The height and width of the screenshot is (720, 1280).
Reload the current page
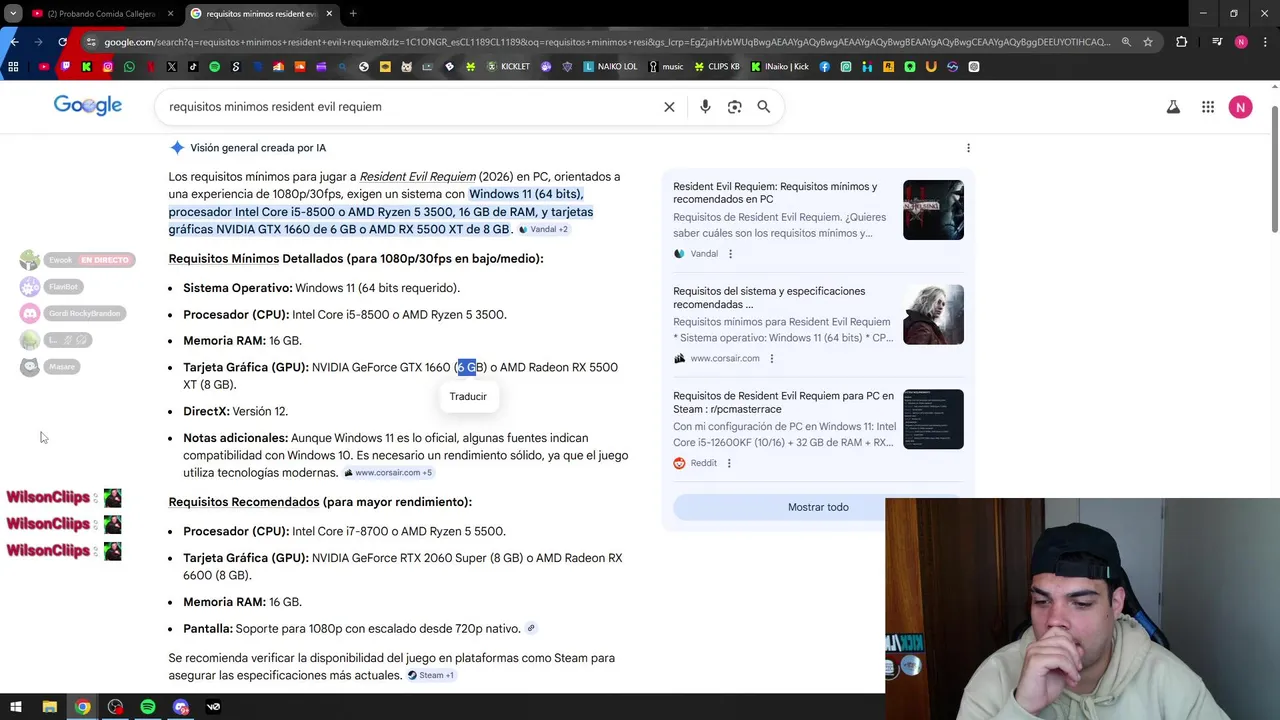62,42
